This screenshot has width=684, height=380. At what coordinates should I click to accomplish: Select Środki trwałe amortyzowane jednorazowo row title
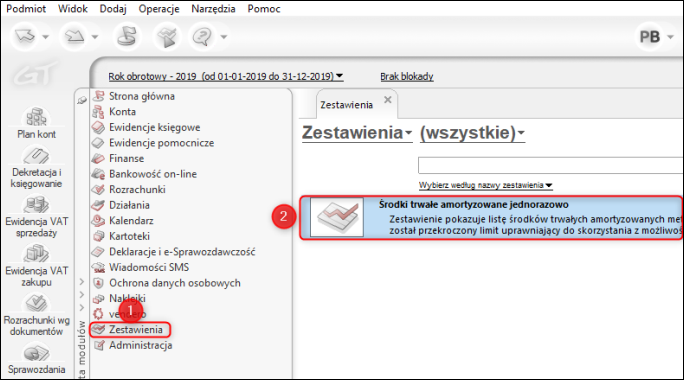[x=473, y=205]
